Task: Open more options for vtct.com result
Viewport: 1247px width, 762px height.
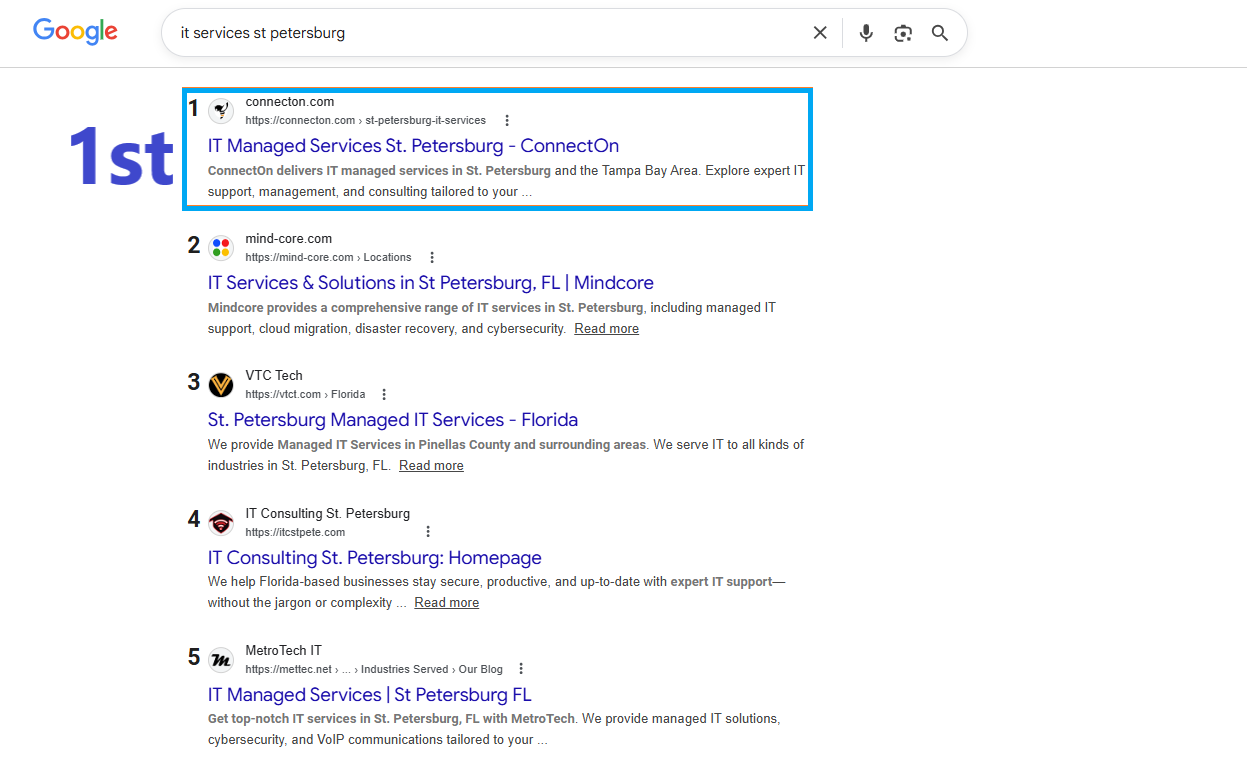Action: point(384,394)
